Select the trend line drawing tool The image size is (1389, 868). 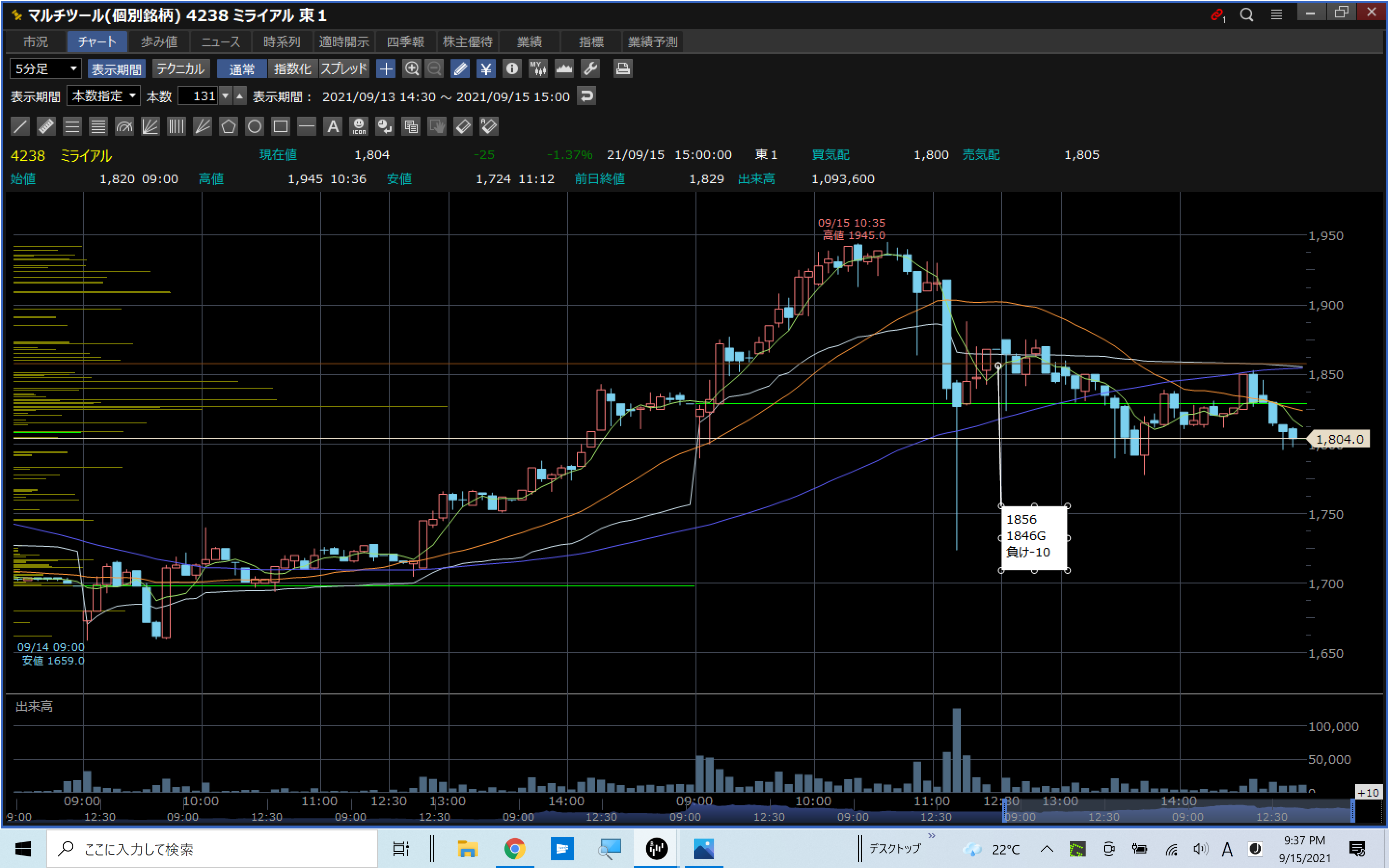(20, 126)
